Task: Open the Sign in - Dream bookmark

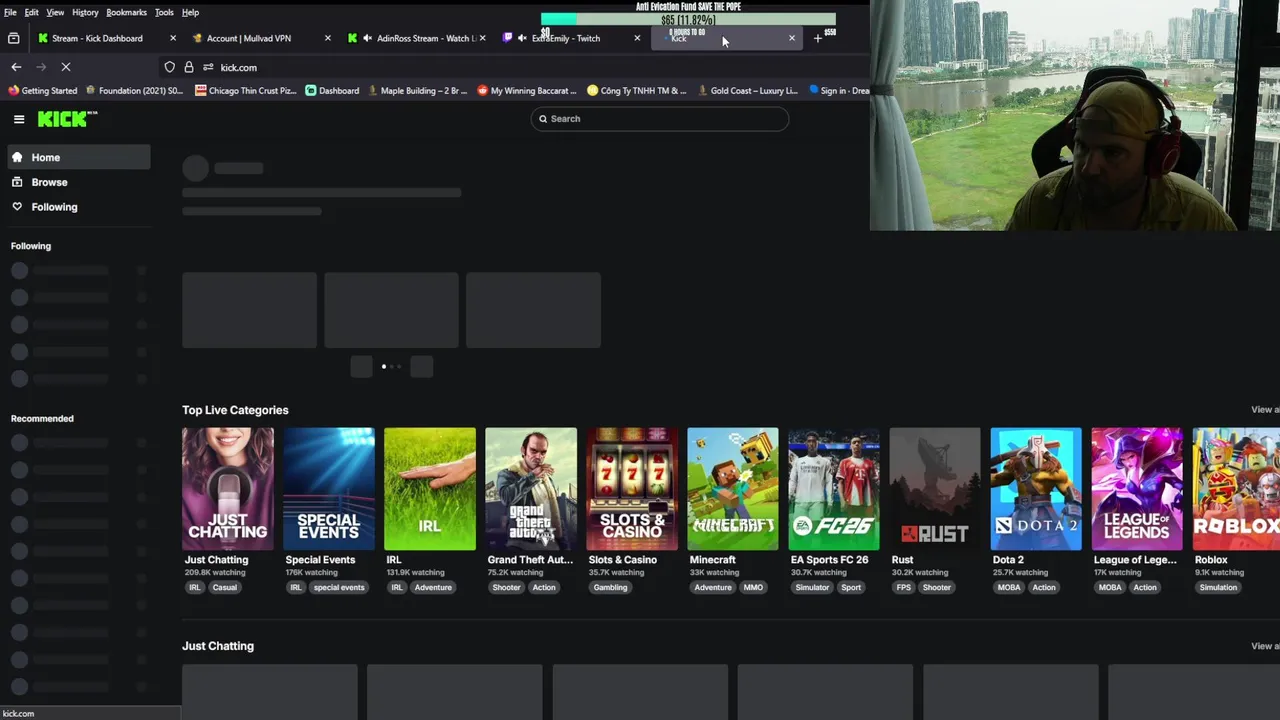Action: click(838, 91)
